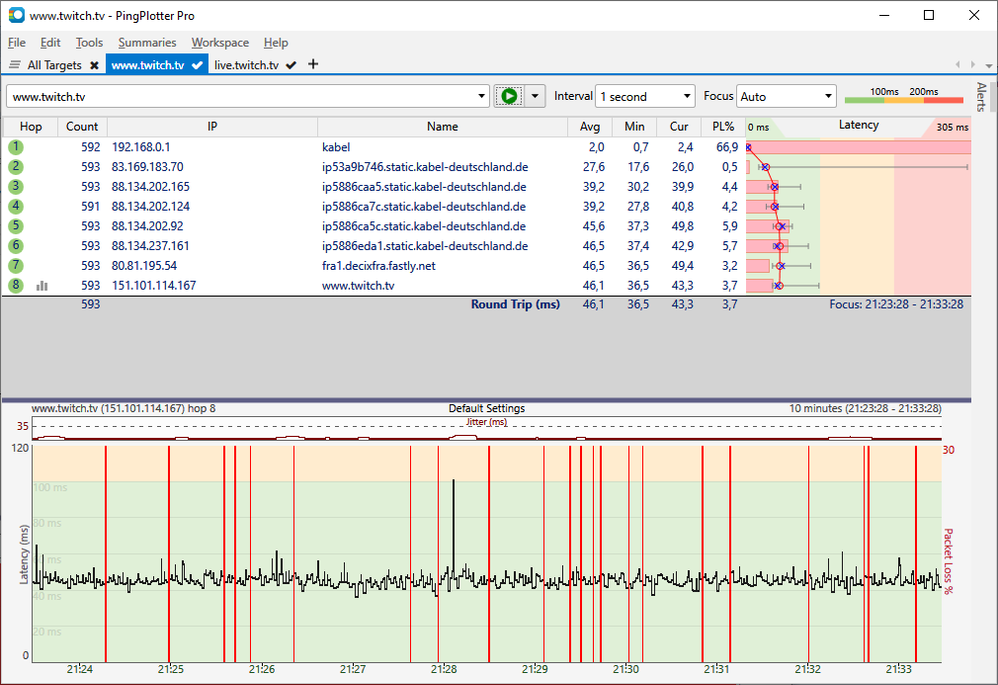This screenshot has width=998, height=685.
Task: Select IP 83.169.183.70 in hop 2
Action: tap(148, 167)
